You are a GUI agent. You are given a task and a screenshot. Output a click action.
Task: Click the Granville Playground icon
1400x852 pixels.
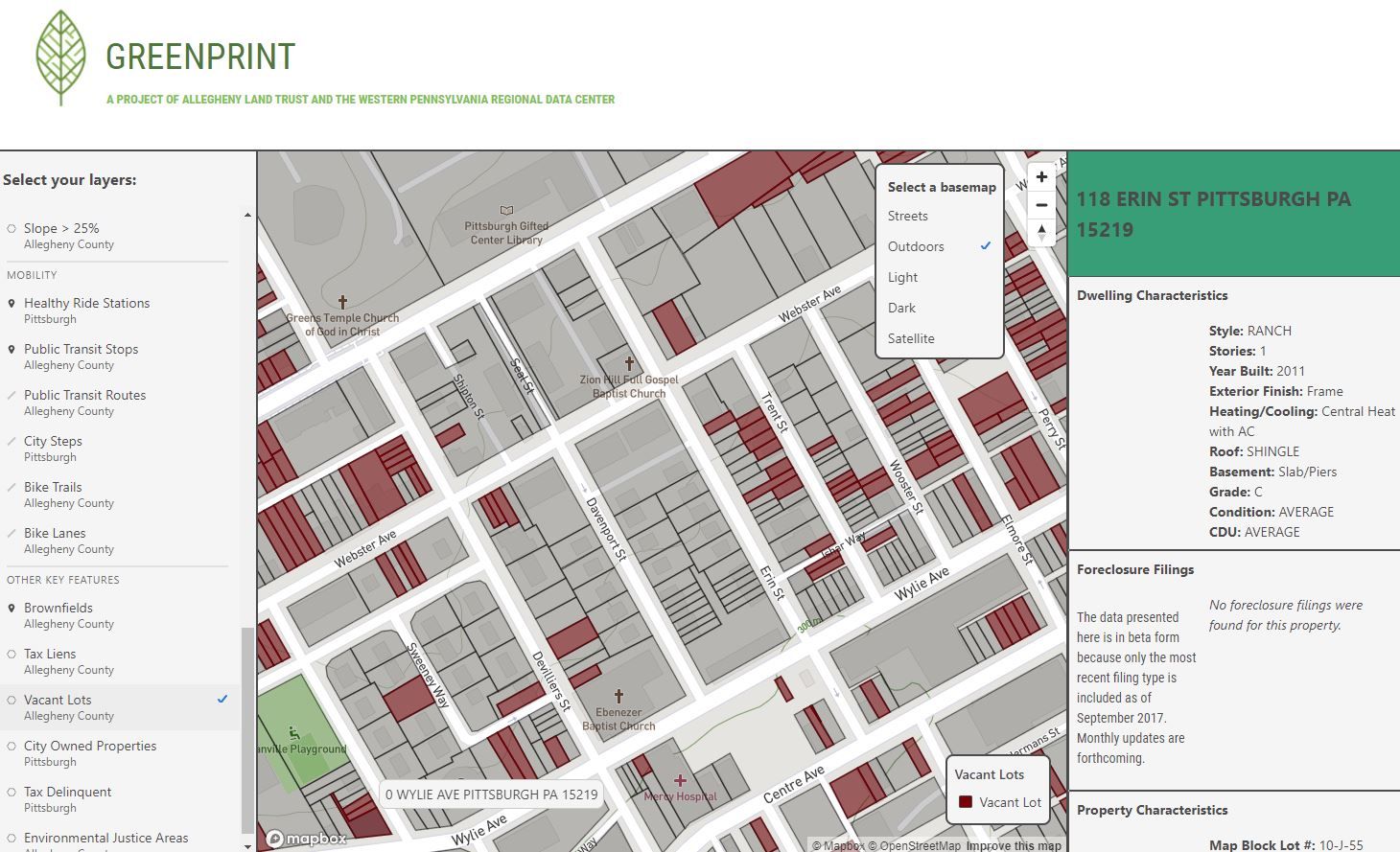[293, 733]
